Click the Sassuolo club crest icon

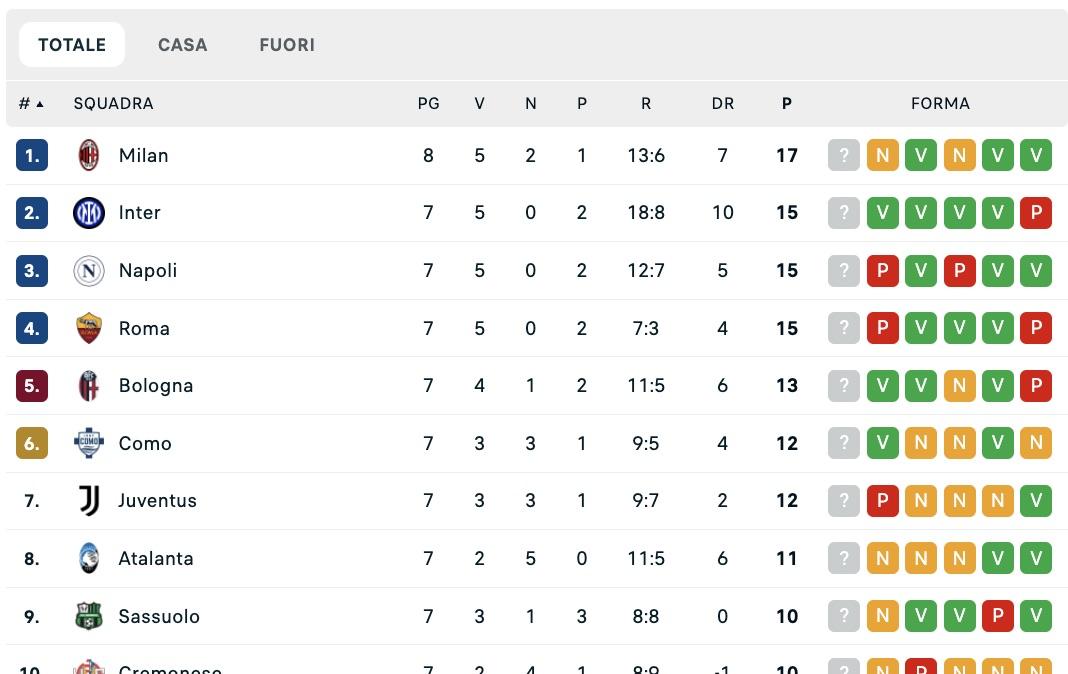click(89, 616)
